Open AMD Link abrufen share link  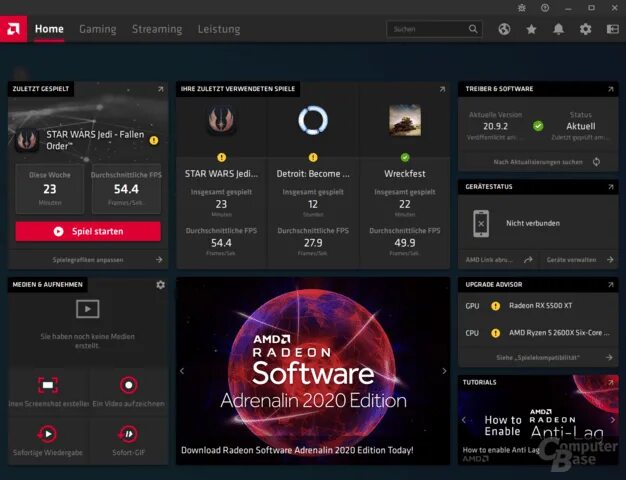499,260
